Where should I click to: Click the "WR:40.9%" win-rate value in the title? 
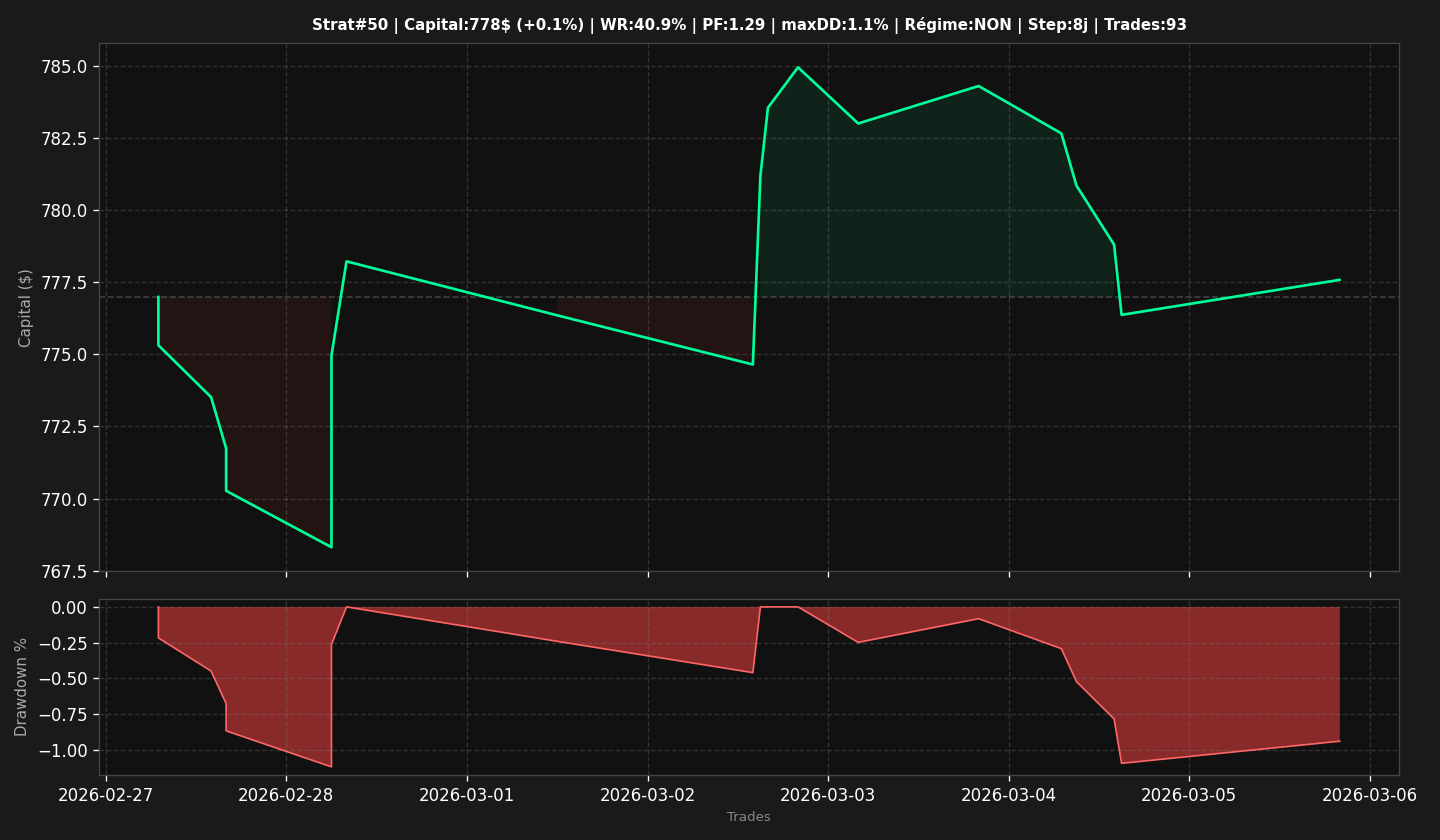pos(643,25)
